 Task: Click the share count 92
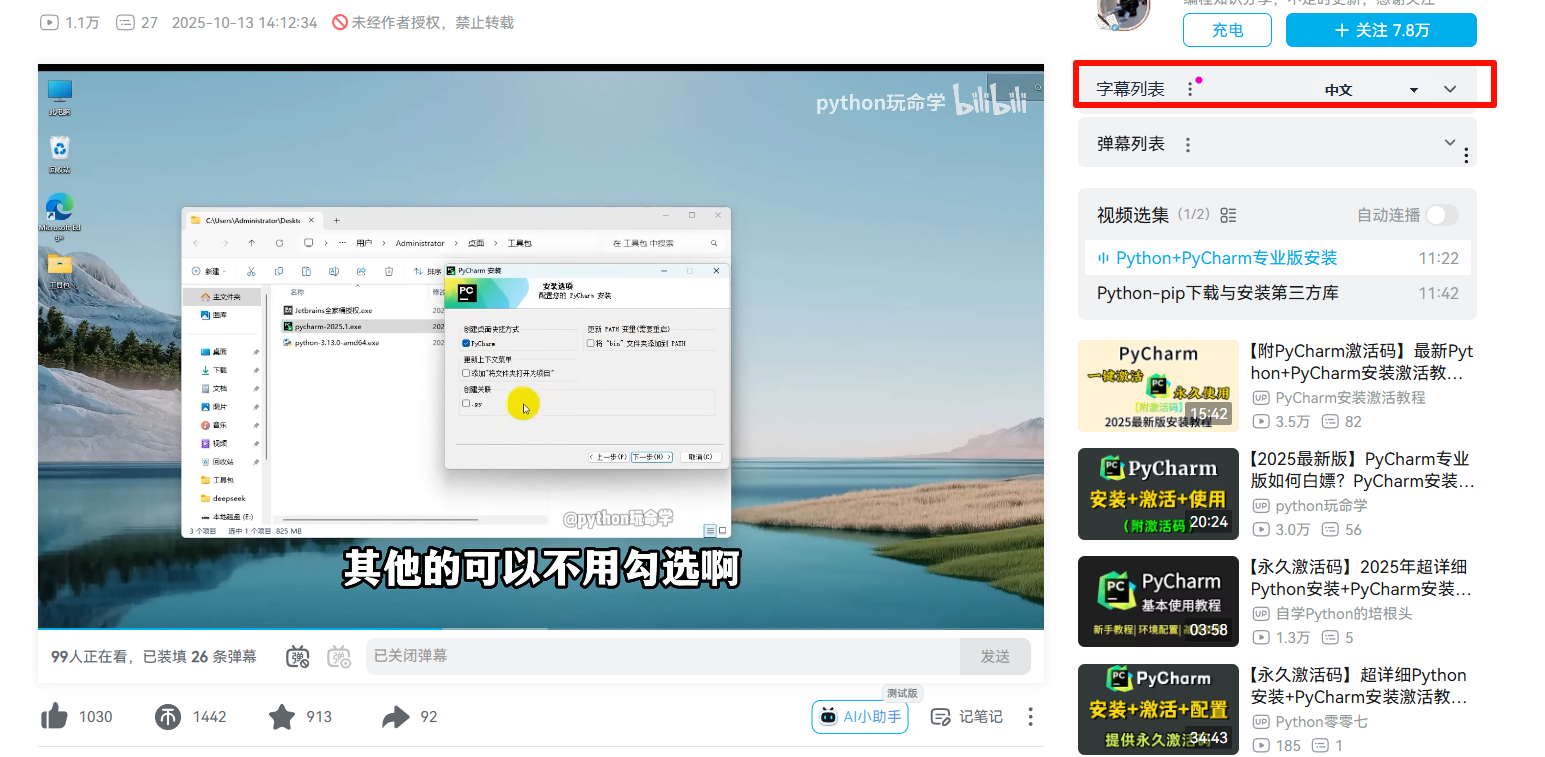(429, 717)
